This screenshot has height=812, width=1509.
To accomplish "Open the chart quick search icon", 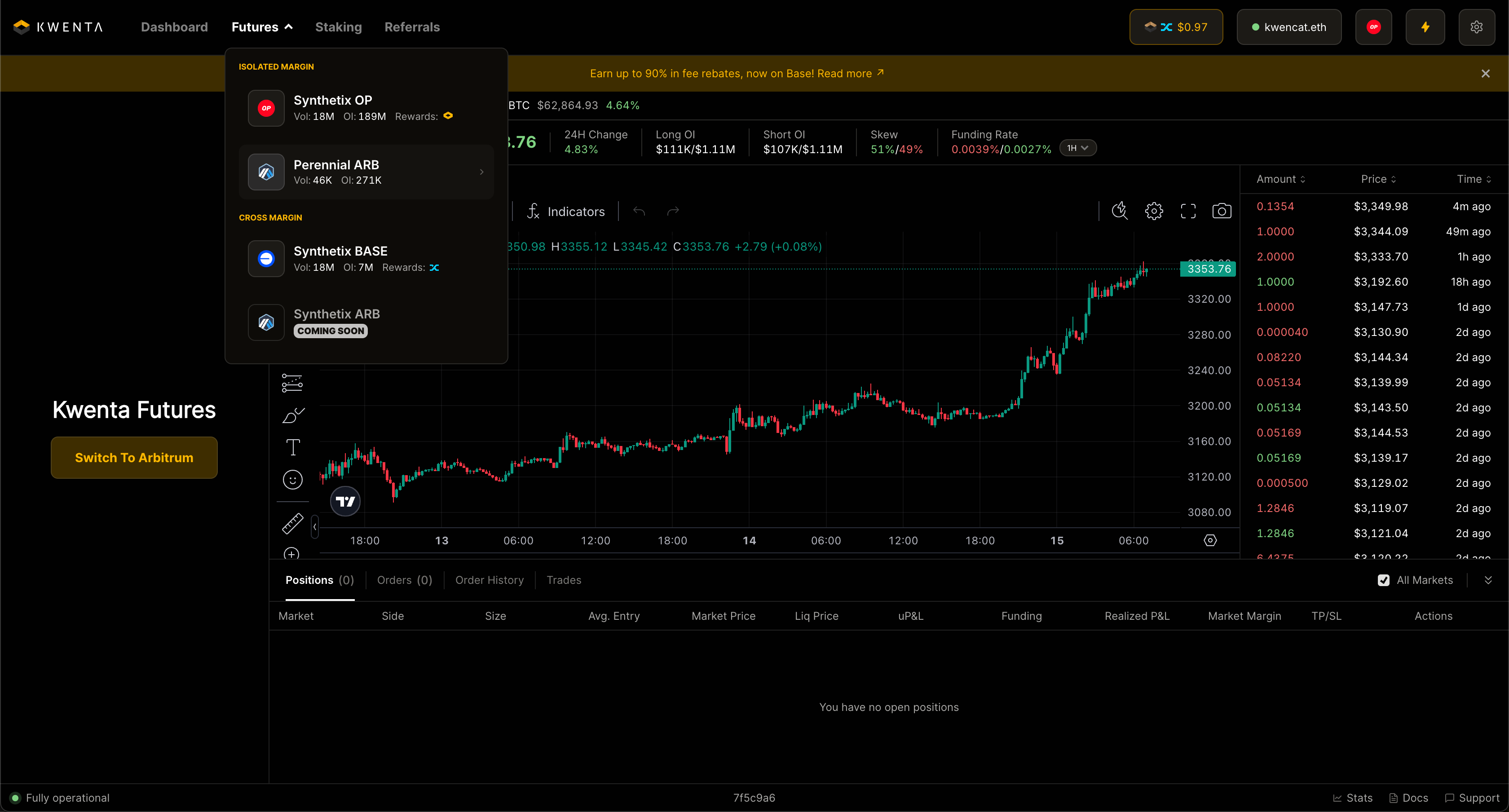I will [1120, 211].
